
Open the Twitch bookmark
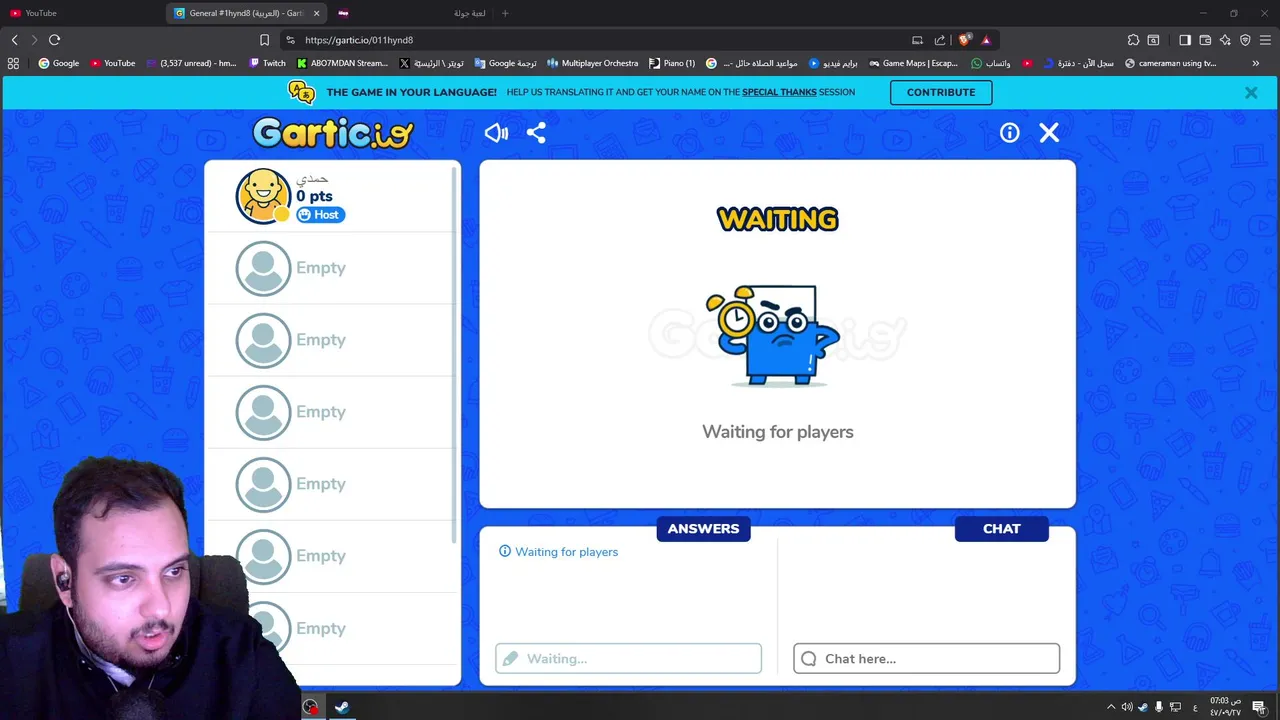coord(267,63)
